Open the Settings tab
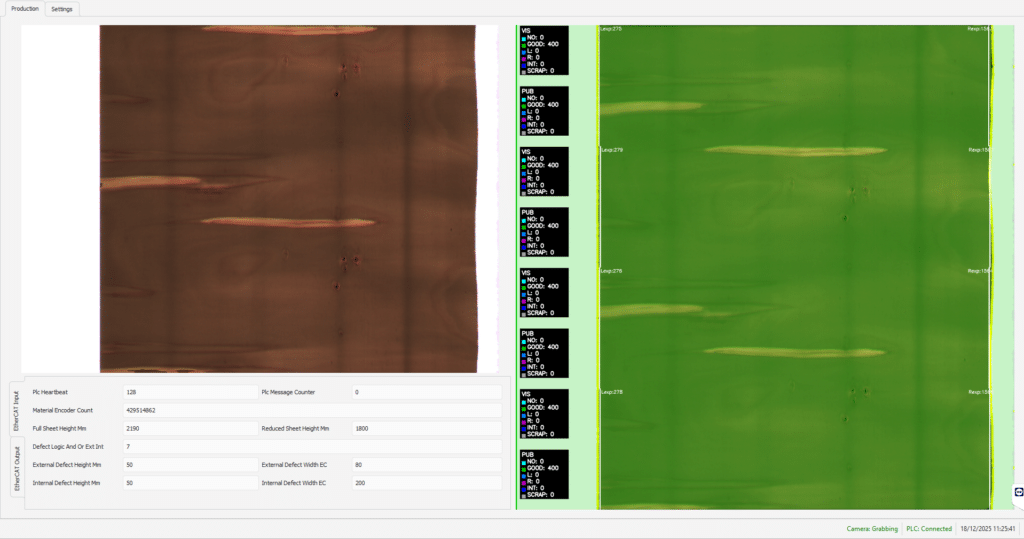1024x539 pixels. [62, 9]
